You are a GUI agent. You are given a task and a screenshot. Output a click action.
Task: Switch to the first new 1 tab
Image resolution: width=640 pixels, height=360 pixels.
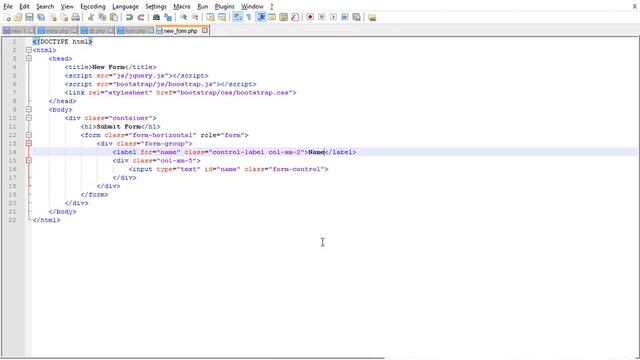17,31
